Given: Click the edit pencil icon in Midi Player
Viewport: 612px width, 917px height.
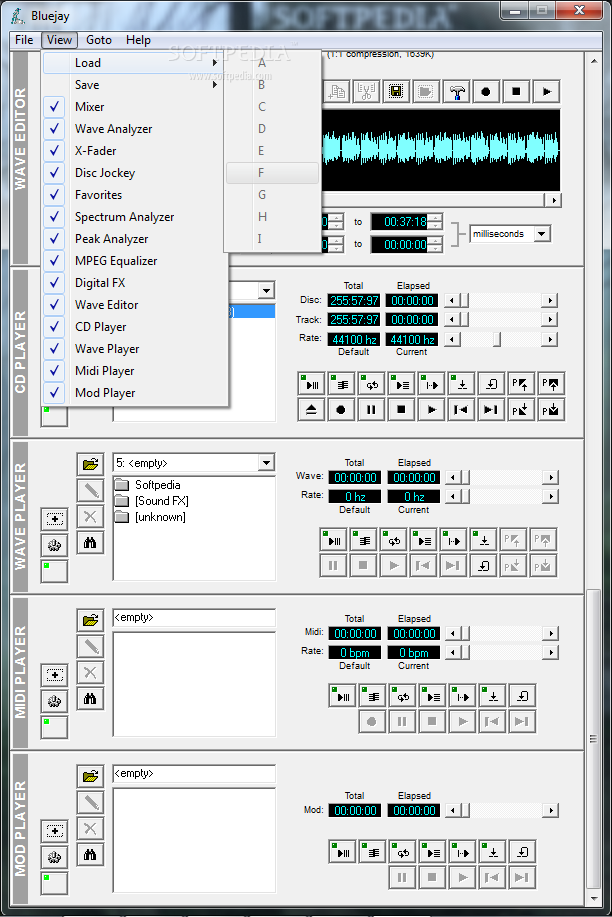Looking at the screenshot, I should click(90, 646).
